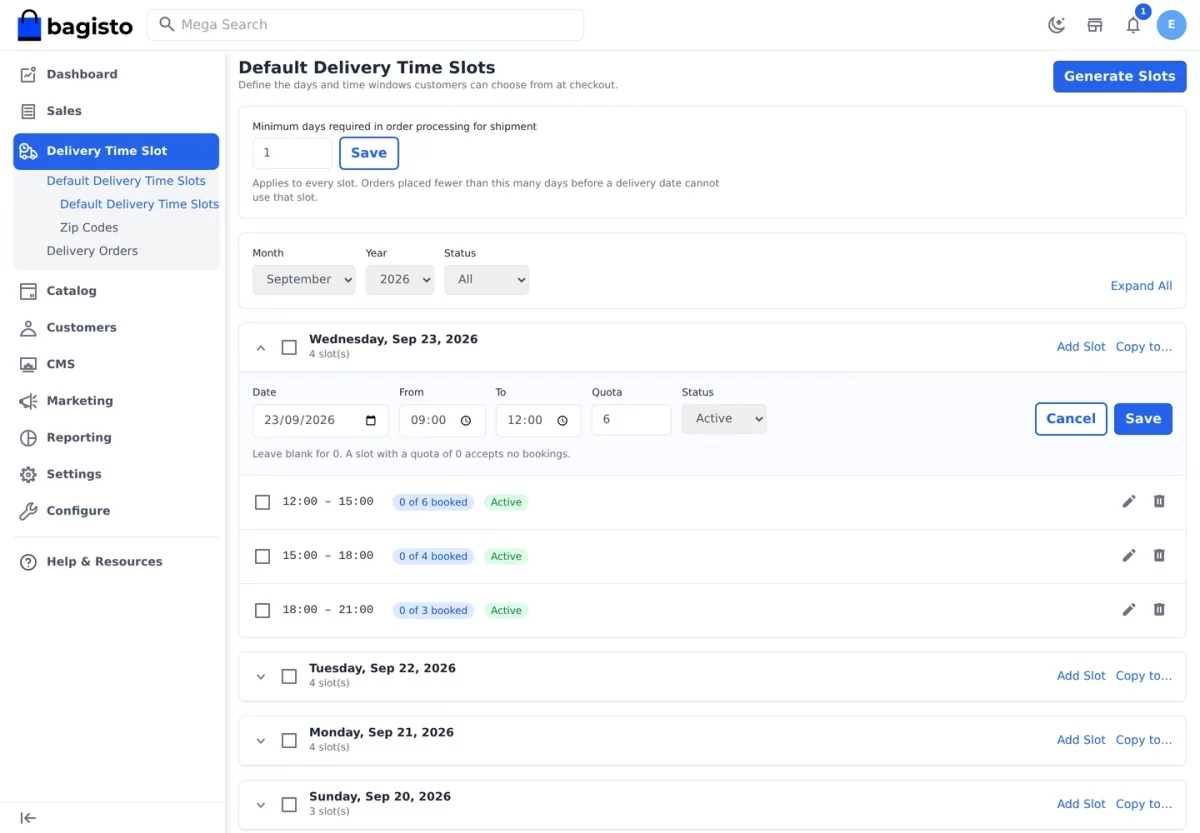Expand Tuesday, Sep 22 section chevron
Viewport: 1200px width, 833px height.
[x=261, y=677]
